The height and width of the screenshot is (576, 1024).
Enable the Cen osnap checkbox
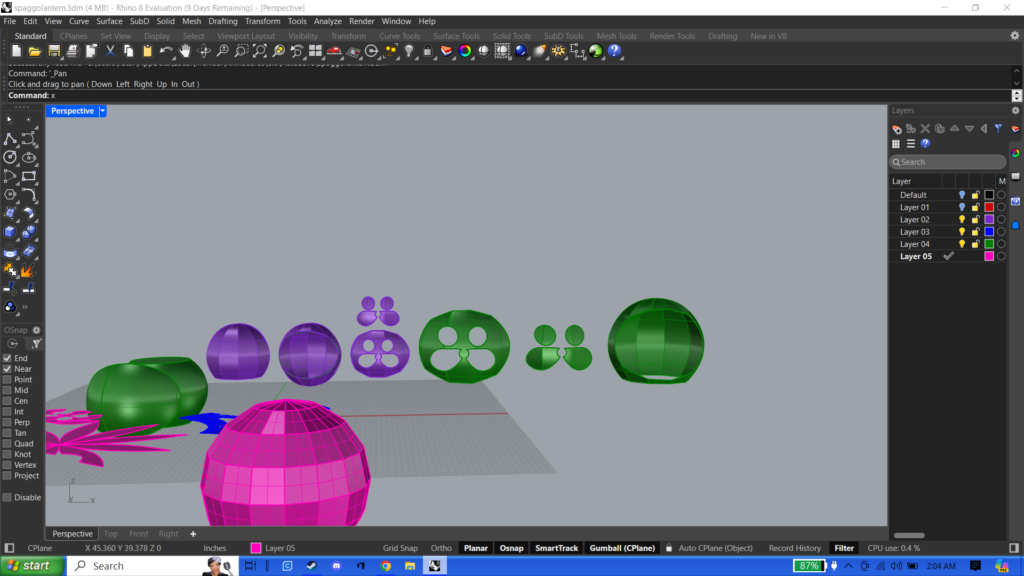[7, 401]
